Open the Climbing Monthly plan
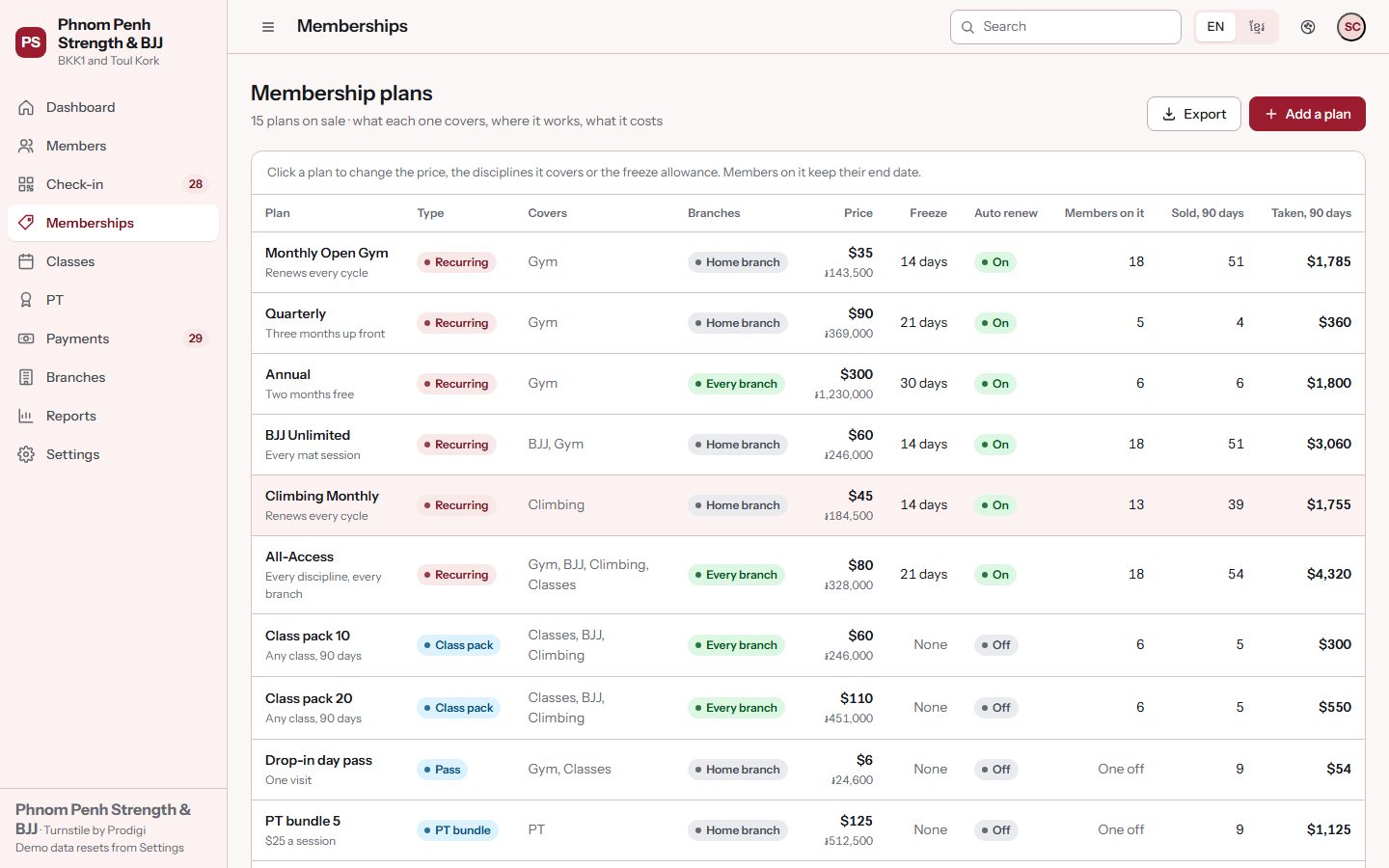This screenshot has height=868, width=1389. (x=808, y=505)
